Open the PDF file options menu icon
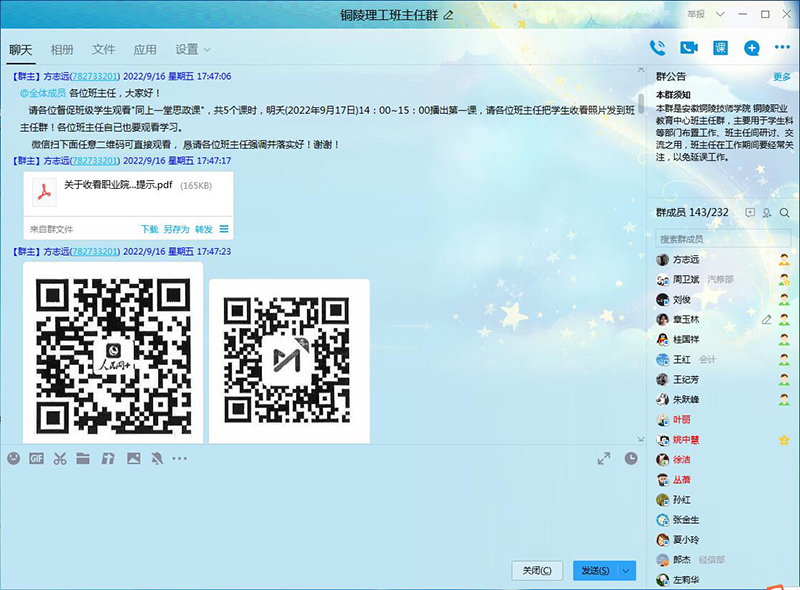The image size is (800, 590). point(224,229)
